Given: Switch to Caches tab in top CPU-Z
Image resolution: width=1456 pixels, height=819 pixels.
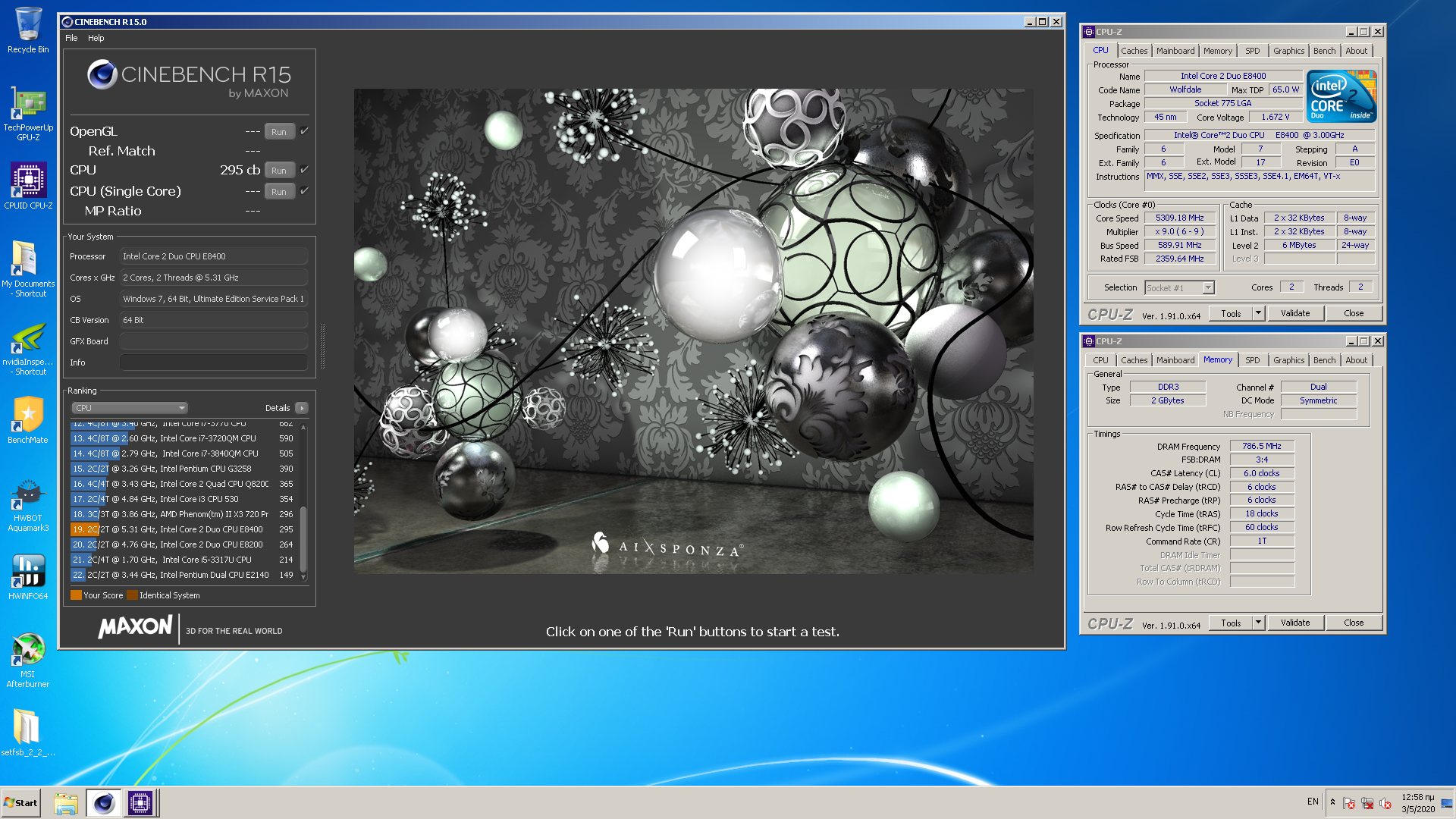Looking at the screenshot, I should [1134, 51].
